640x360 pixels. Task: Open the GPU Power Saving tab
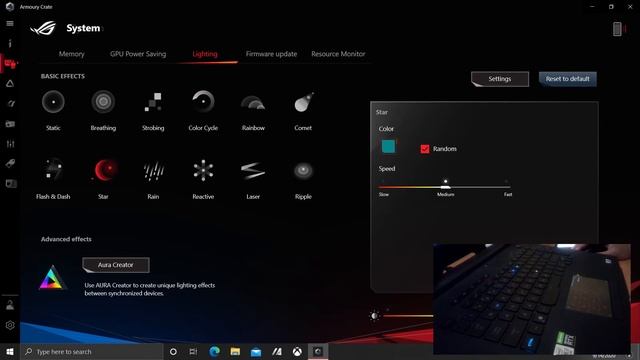138,54
